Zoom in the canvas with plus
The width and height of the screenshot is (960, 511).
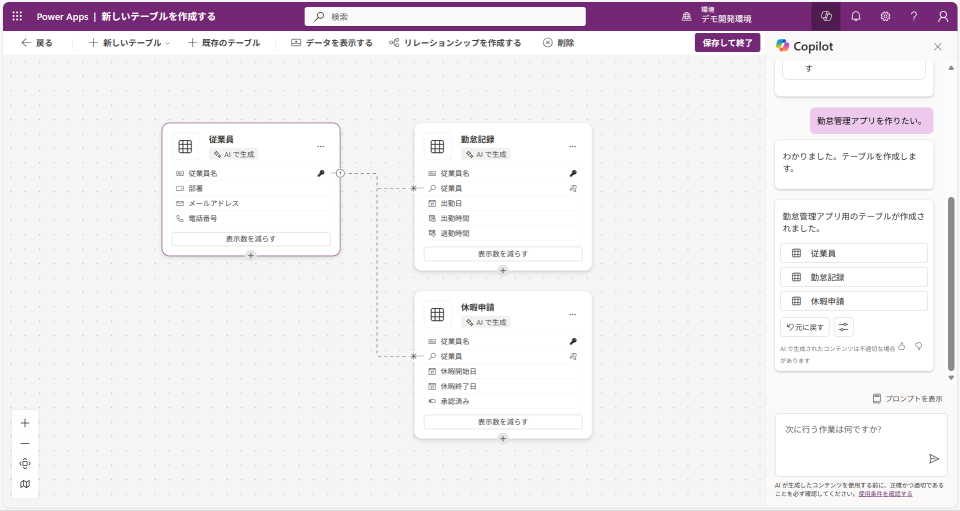25,423
